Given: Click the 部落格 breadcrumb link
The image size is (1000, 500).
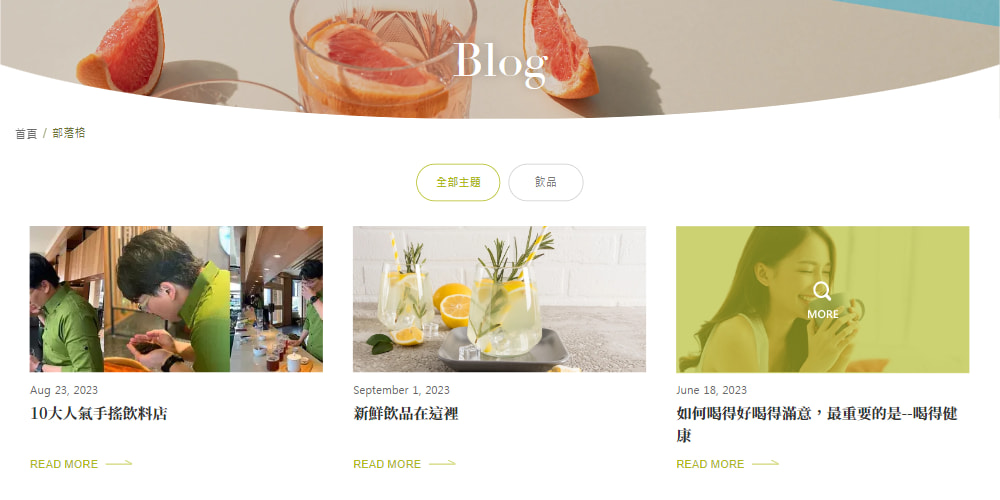Looking at the screenshot, I should [x=69, y=133].
